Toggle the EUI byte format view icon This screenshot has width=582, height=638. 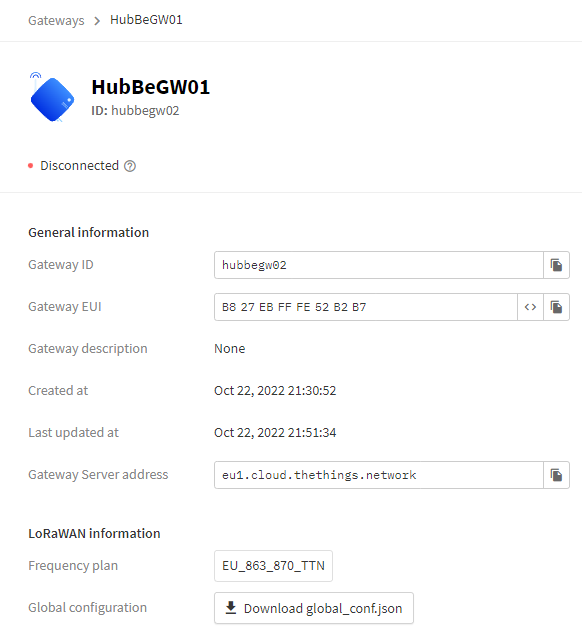coord(530,307)
